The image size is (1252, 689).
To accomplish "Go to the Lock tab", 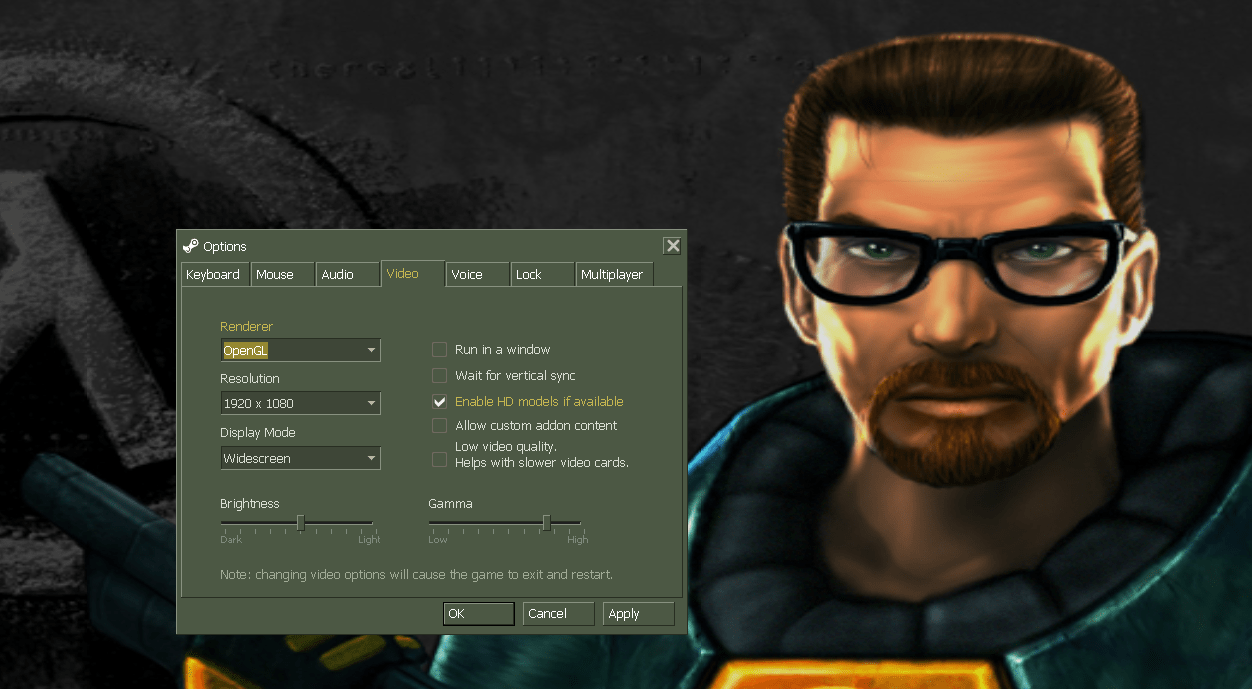I will tap(543, 274).
